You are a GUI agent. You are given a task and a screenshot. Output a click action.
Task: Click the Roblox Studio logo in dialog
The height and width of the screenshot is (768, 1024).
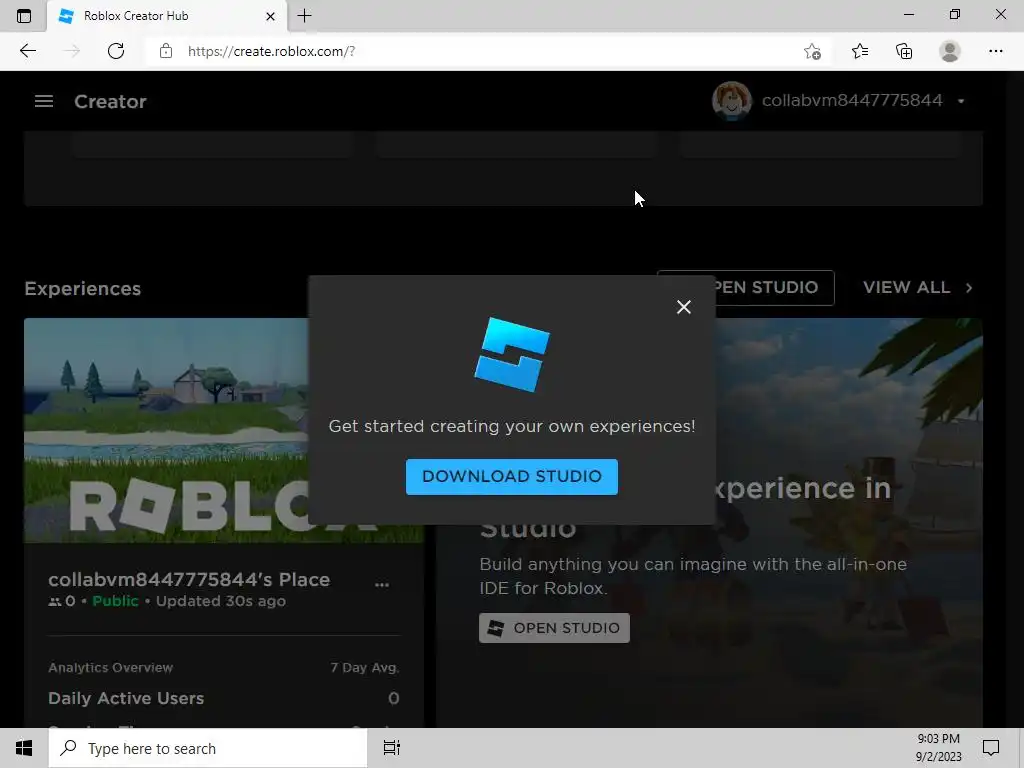[512, 355]
